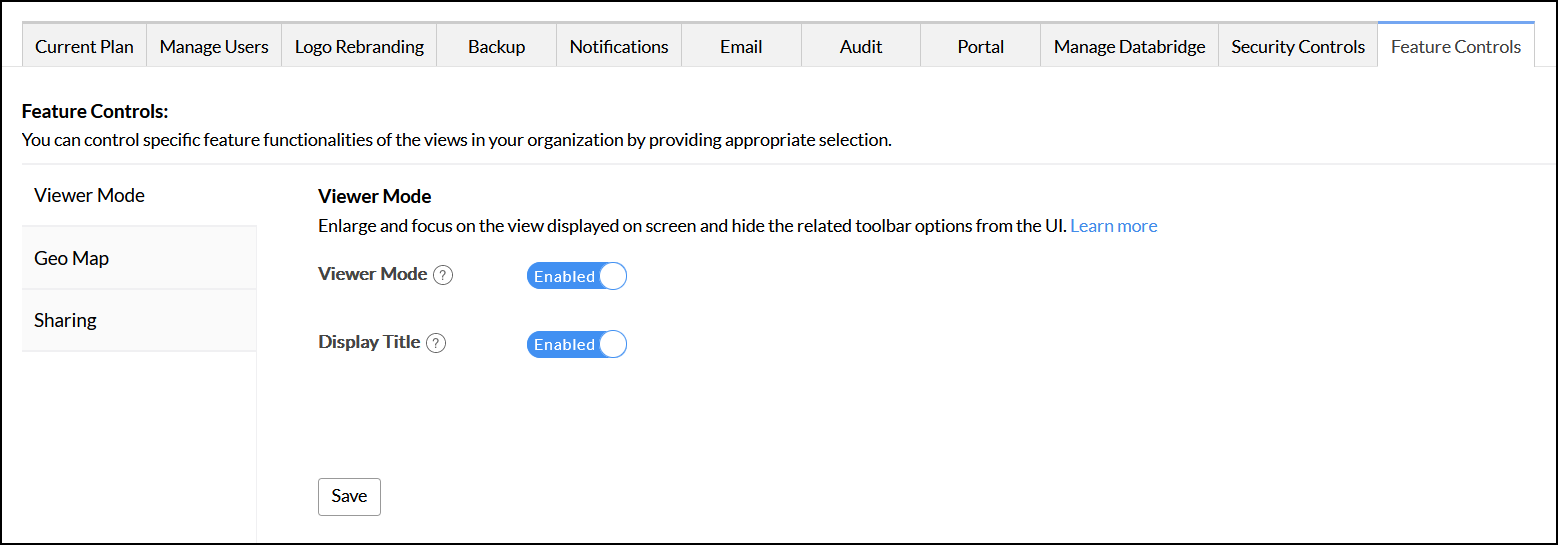1558x545 pixels.
Task: Disable the Viewer Mode toggle
Action: [576, 276]
